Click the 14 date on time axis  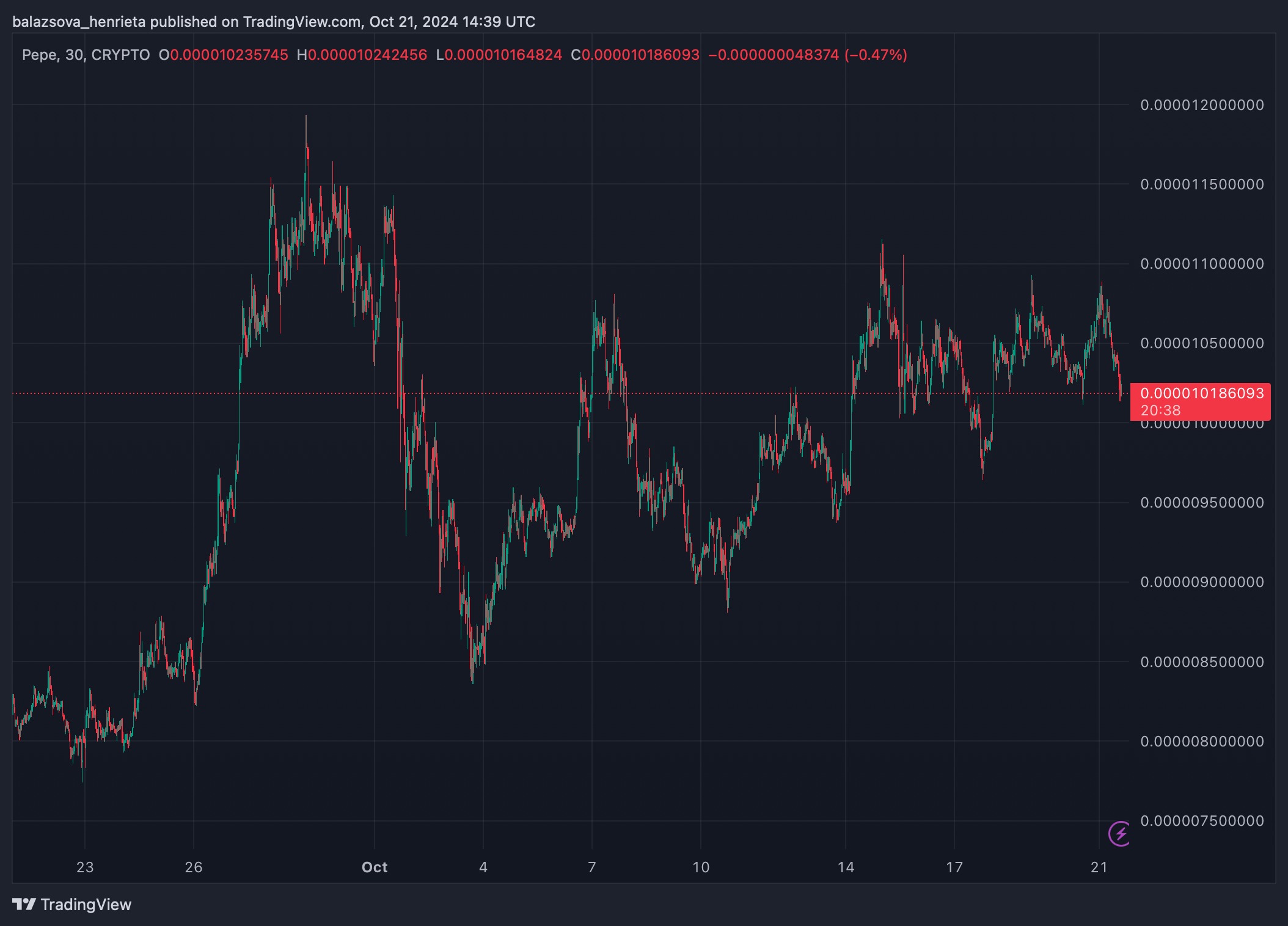pos(846,867)
